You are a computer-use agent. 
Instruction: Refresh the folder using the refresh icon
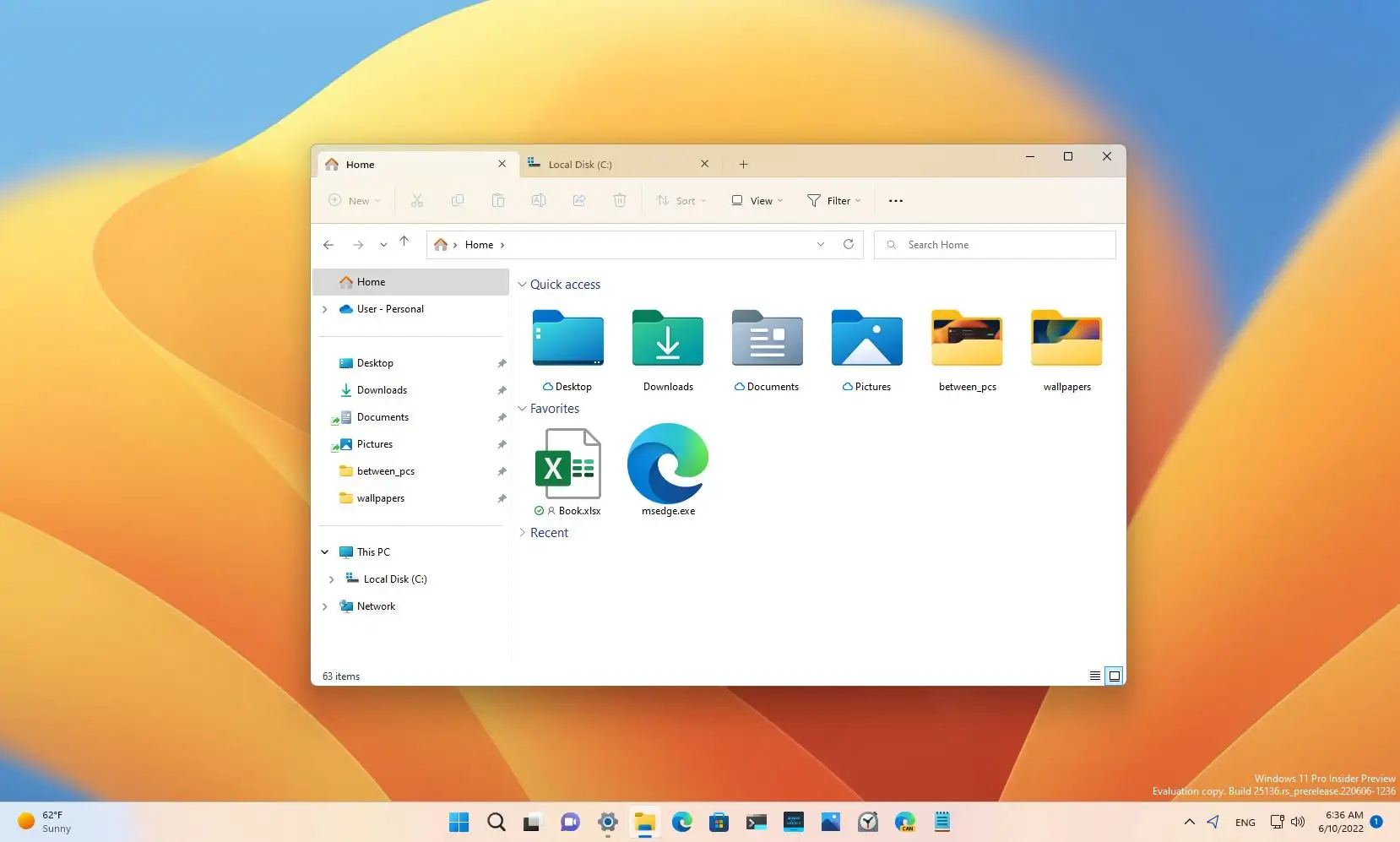pos(849,244)
